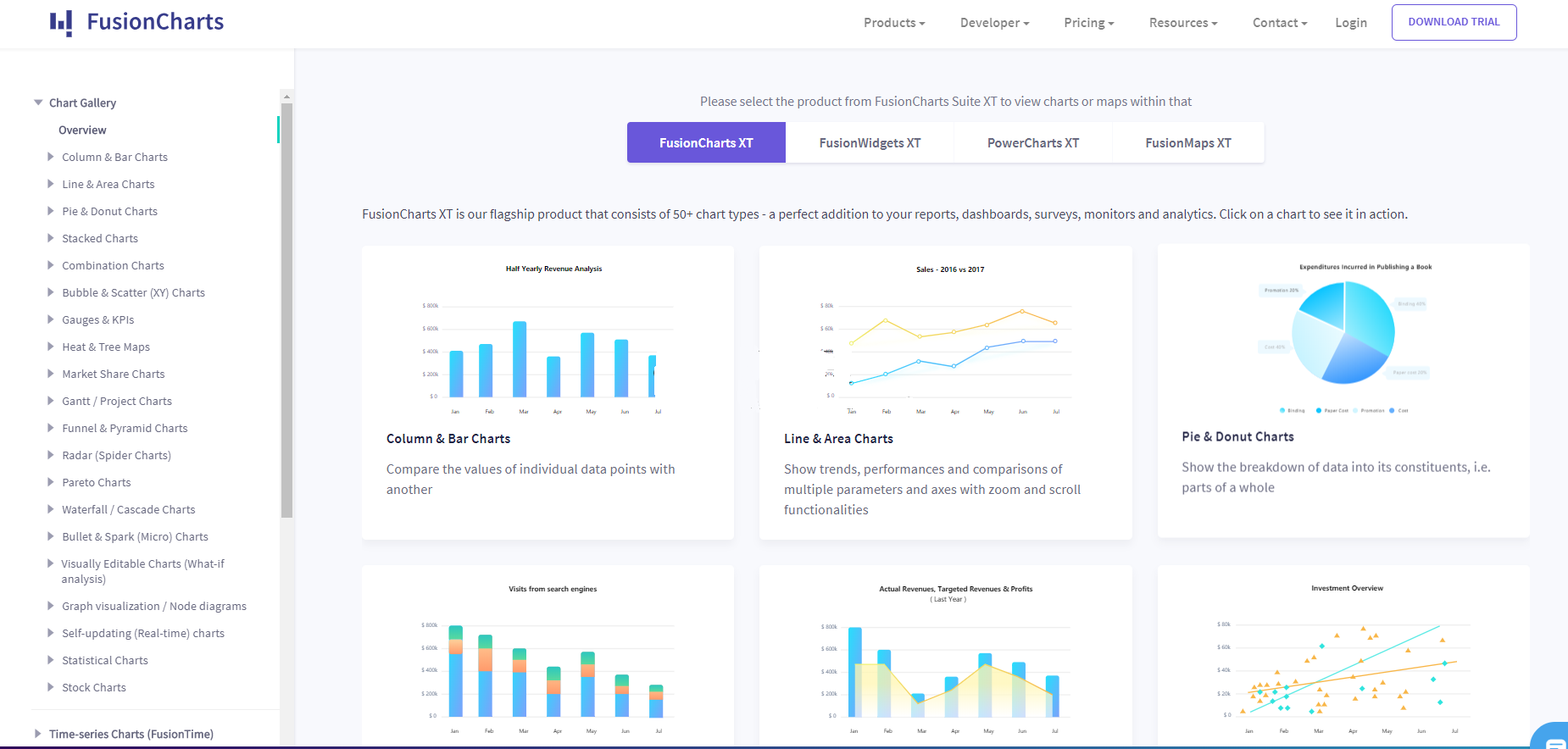The width and height of the screenshot is (1568, 749).
Task: Click the DOWNLOAD TRIAL button
Action: 1454,22
